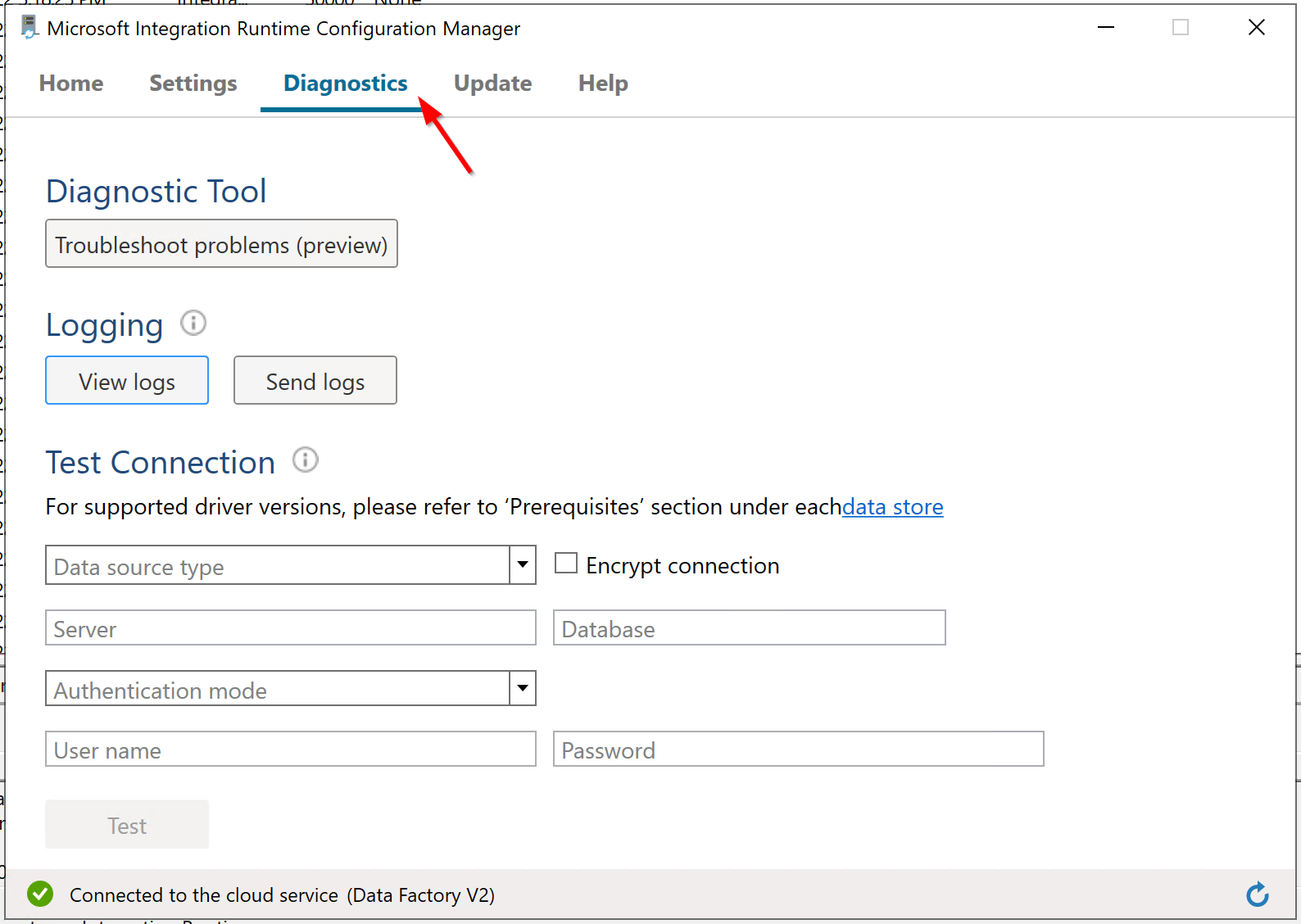Focus the User name field
The width and height of the screenshot is (1301, 924).
click(291, 750)
